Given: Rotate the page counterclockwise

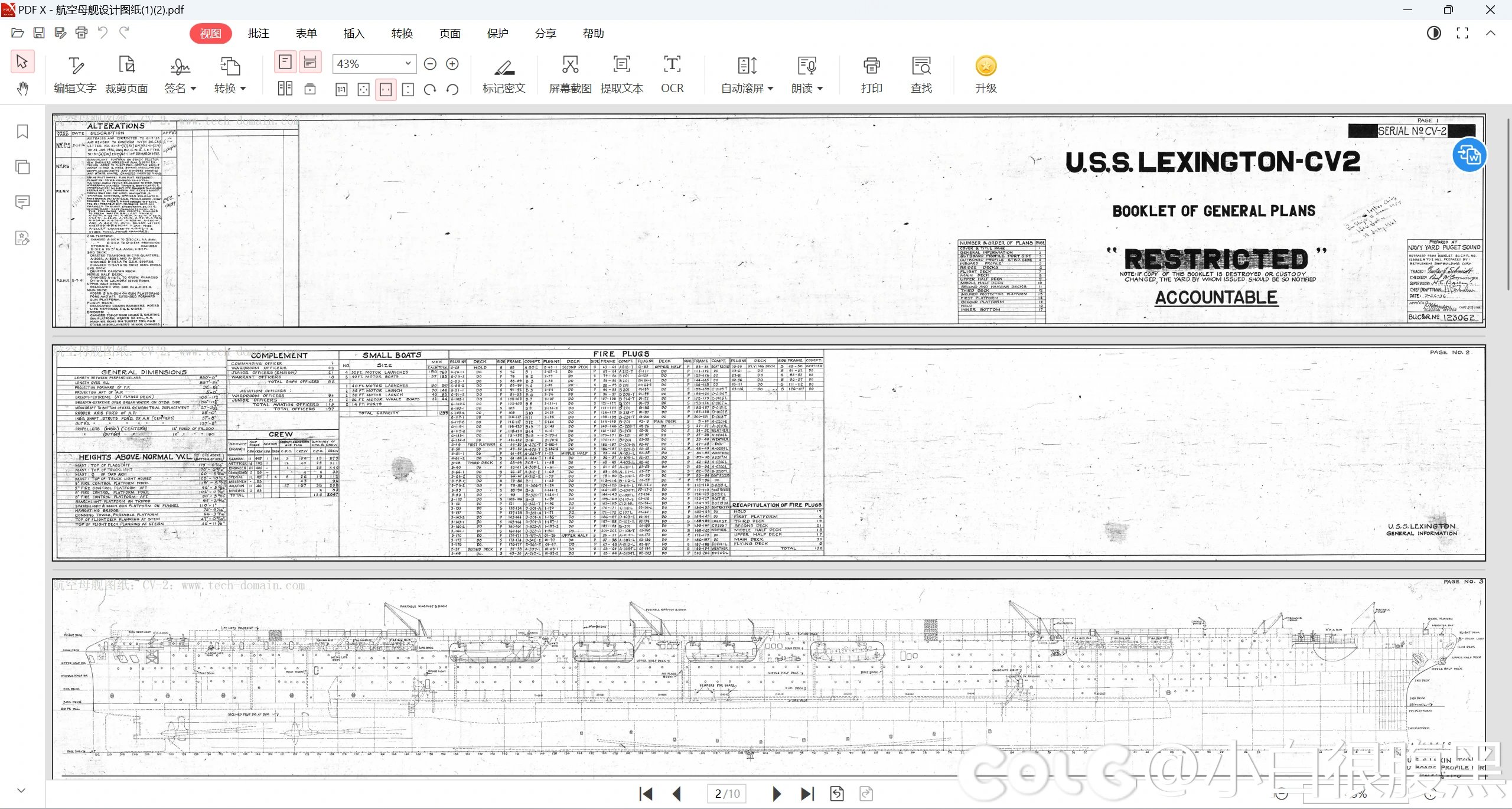Looking at the screenshot, I should pos(452,89).
